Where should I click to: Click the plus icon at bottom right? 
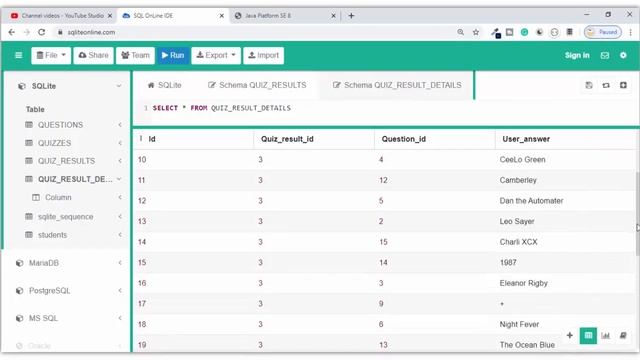pyautogui.click(x=570, y=336)
